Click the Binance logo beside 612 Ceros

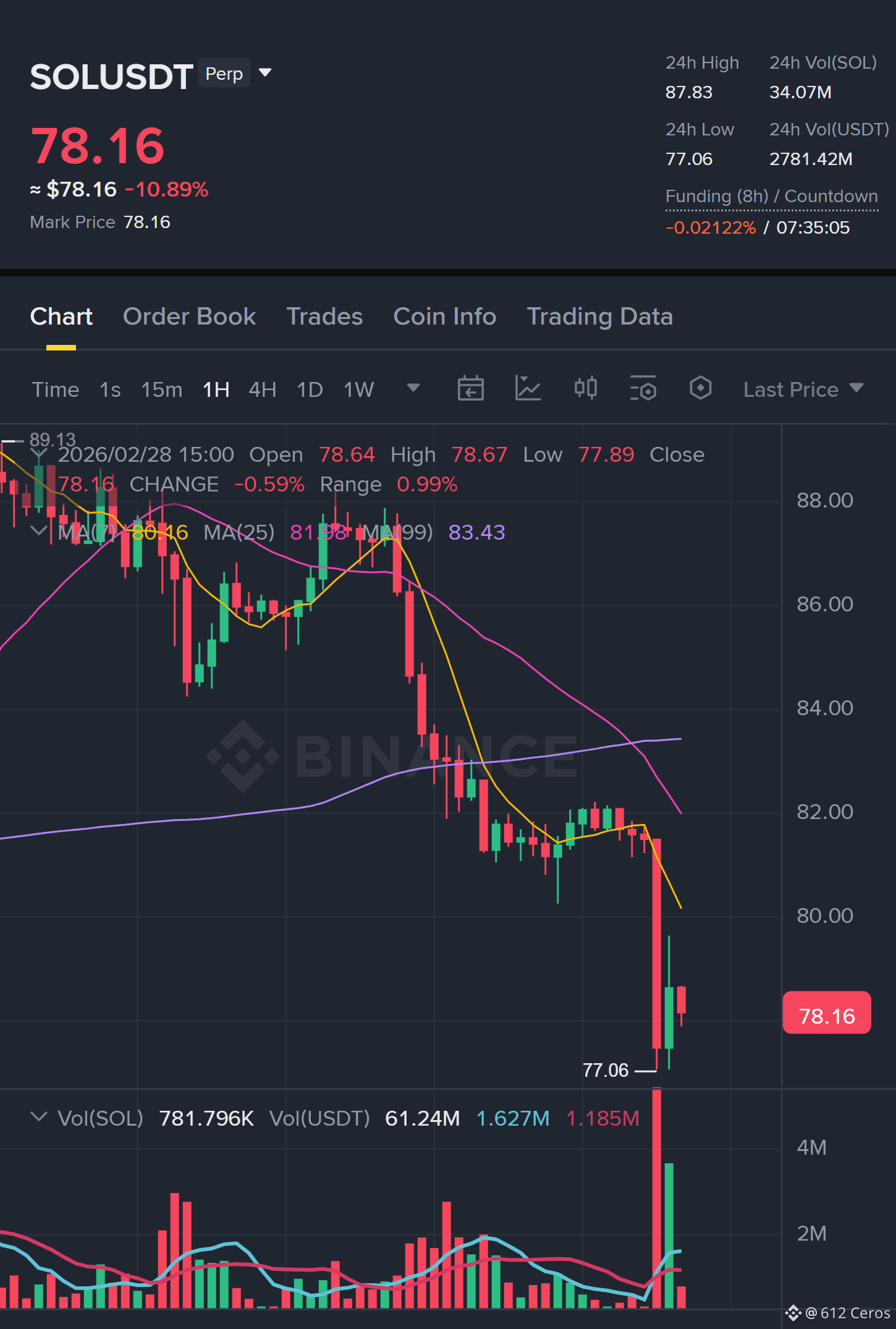click(793, 1313)
